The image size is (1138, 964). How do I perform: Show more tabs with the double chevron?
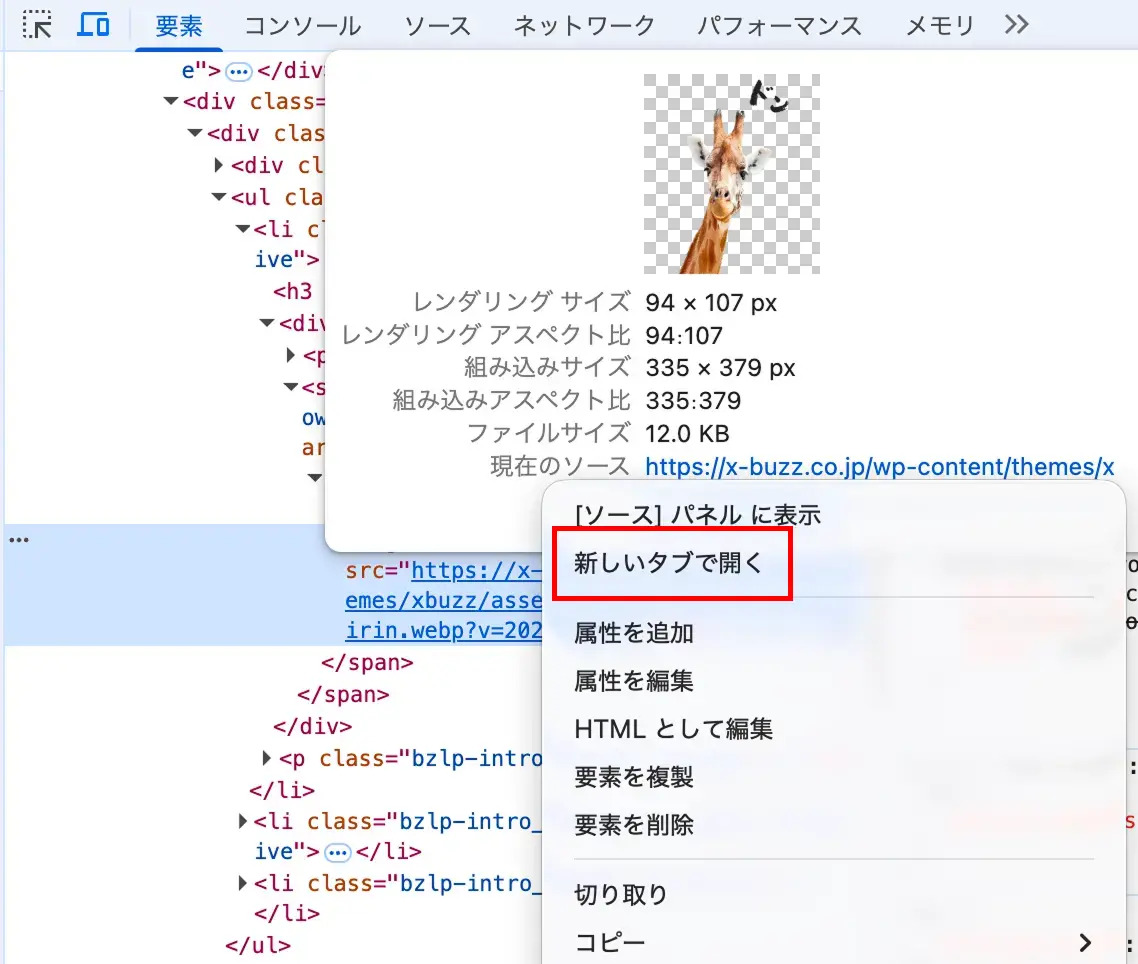point(1016,25)
